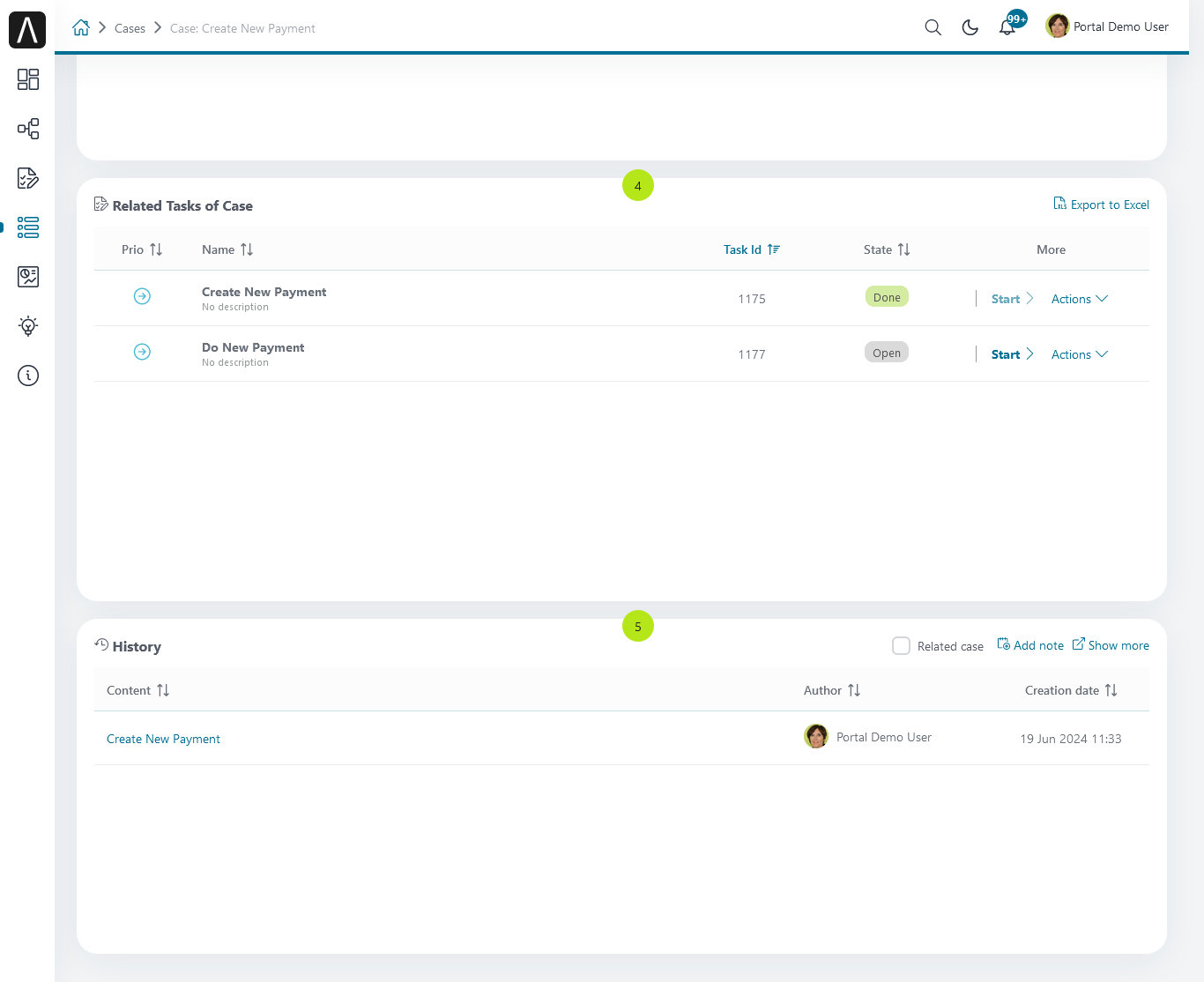Image resolution: width=1204 pixels, height=982 pixels.
Task: Click Portal Demo User avatar in history
Action: (x=816, y=736)
